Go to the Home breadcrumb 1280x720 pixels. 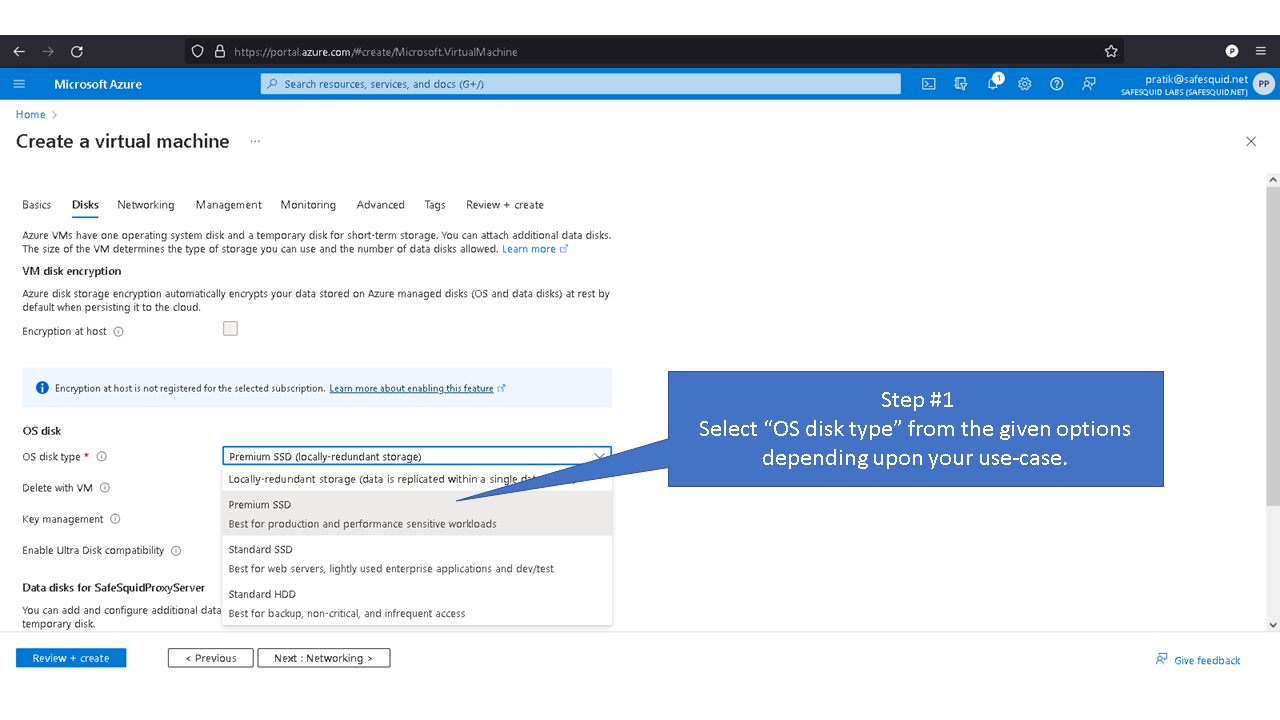pos(31,114)
